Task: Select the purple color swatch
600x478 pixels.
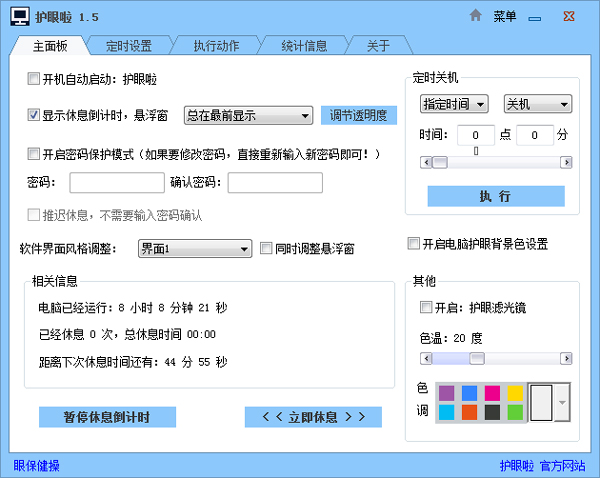Action: pos(447,393)
